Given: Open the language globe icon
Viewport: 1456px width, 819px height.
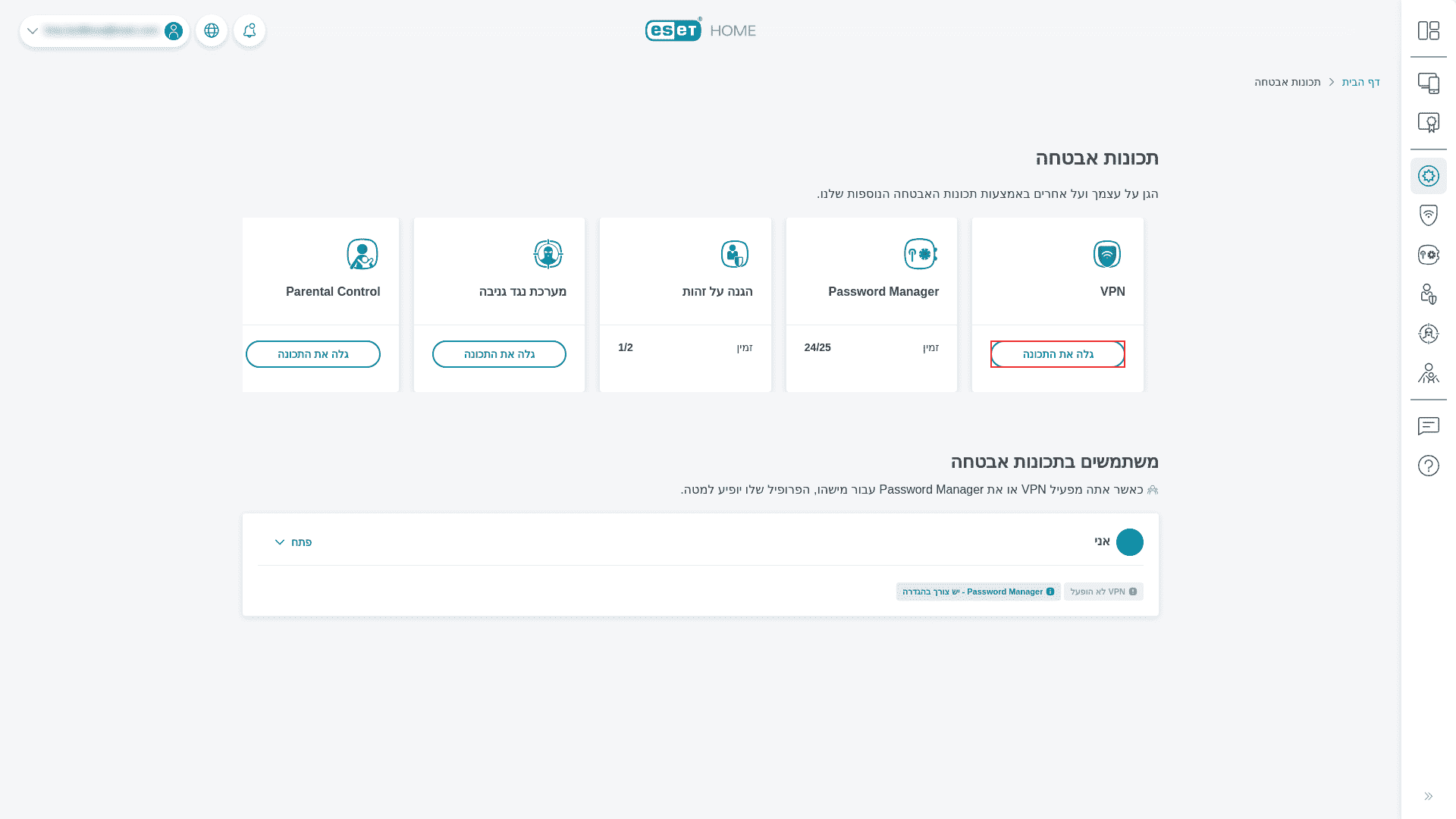Looking at the screenshot, I should click(211, 30).
